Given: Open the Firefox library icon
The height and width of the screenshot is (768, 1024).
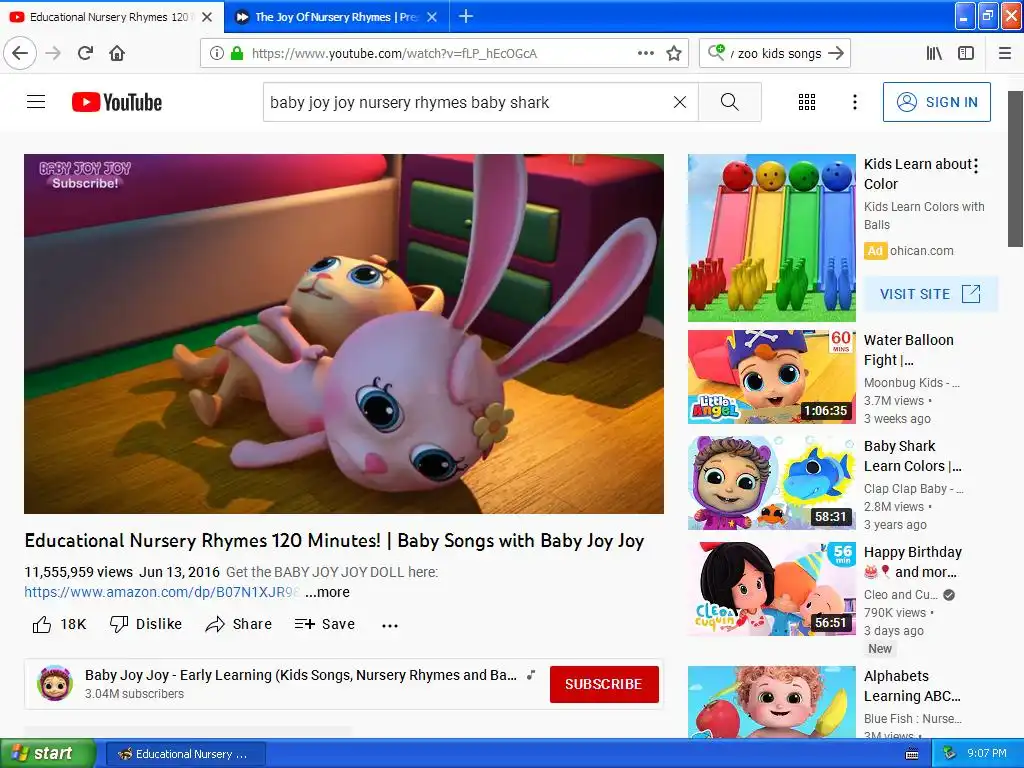Looking at the screenshot, I should pos(934,53).
